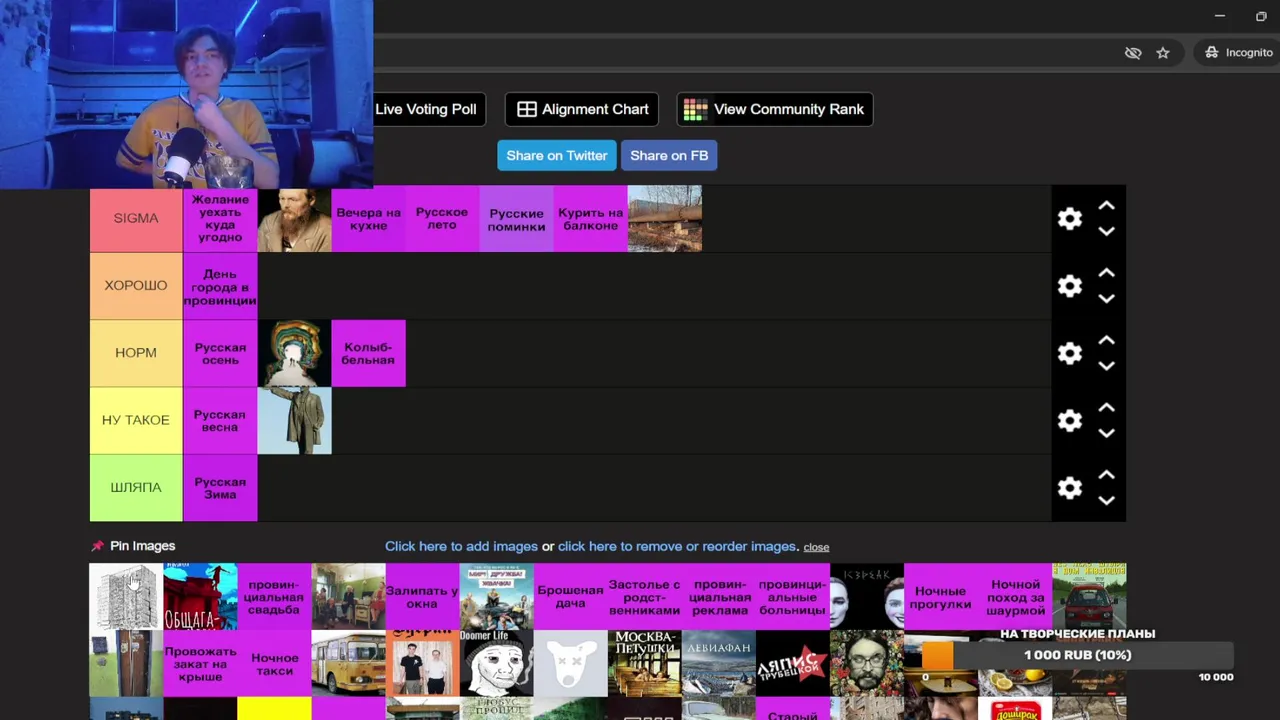Select 'Желание уехать куда угодно' tile
Viewport: 1280px width, 720px height.
point(220,218)
